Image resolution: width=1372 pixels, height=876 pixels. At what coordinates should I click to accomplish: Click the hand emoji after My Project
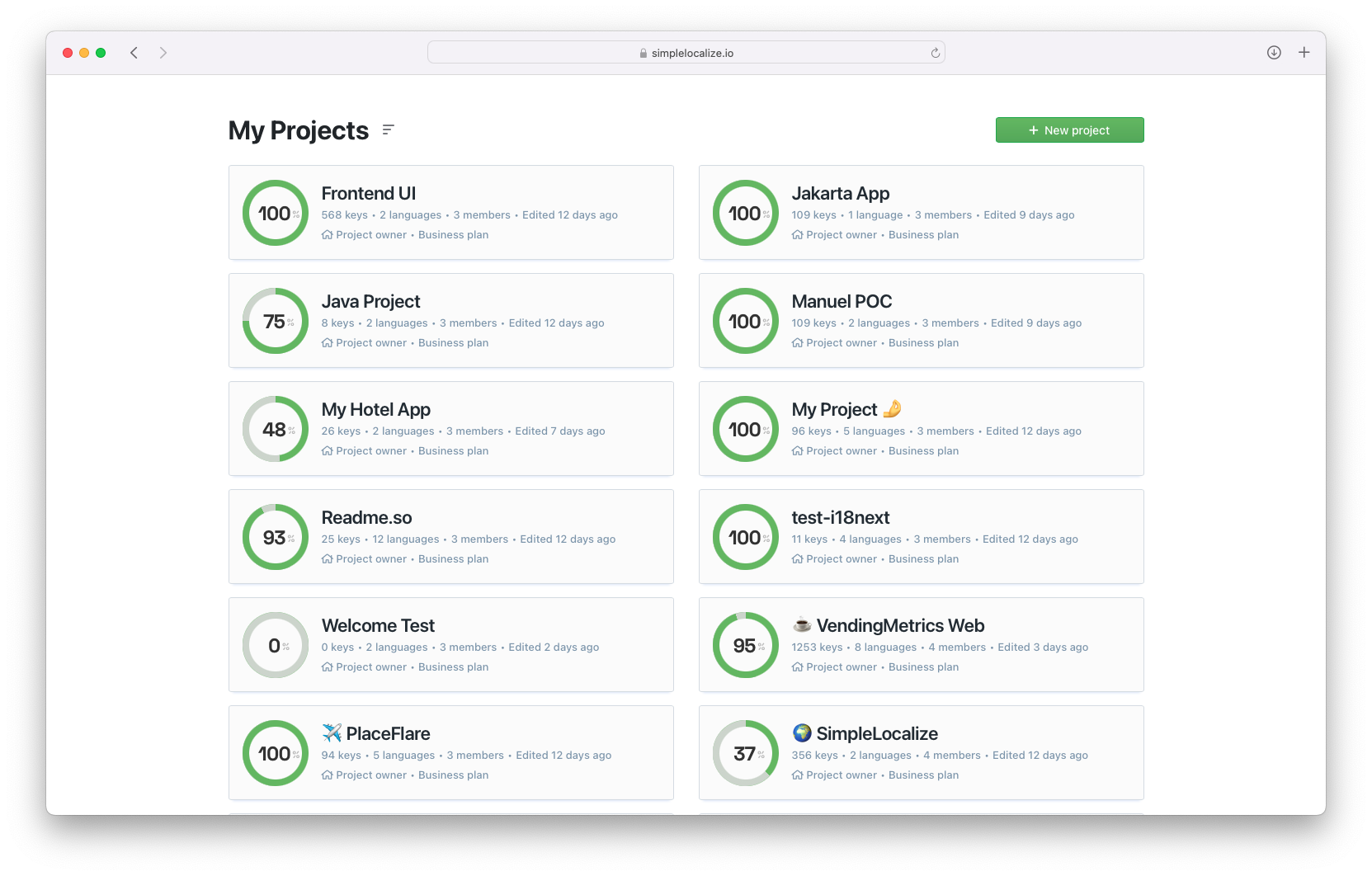(892, 408)
